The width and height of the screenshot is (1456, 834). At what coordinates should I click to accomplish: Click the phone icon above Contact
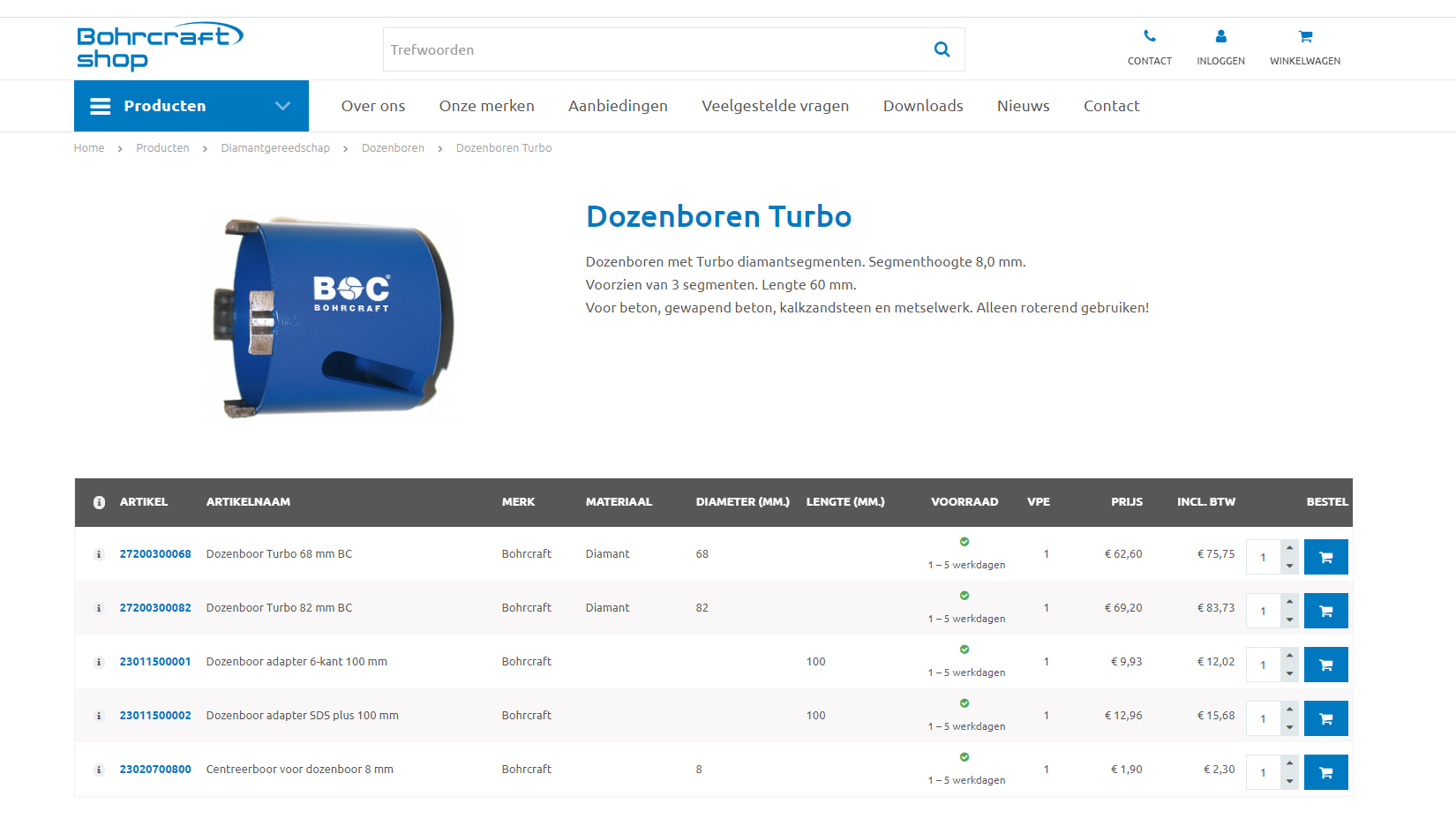coord(1149,36)
